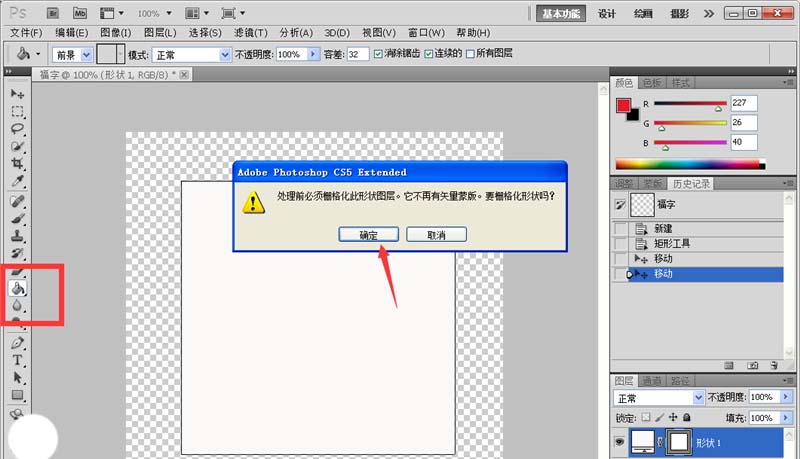
Task: Select the Brush tool
Action: tap(17, 219)
